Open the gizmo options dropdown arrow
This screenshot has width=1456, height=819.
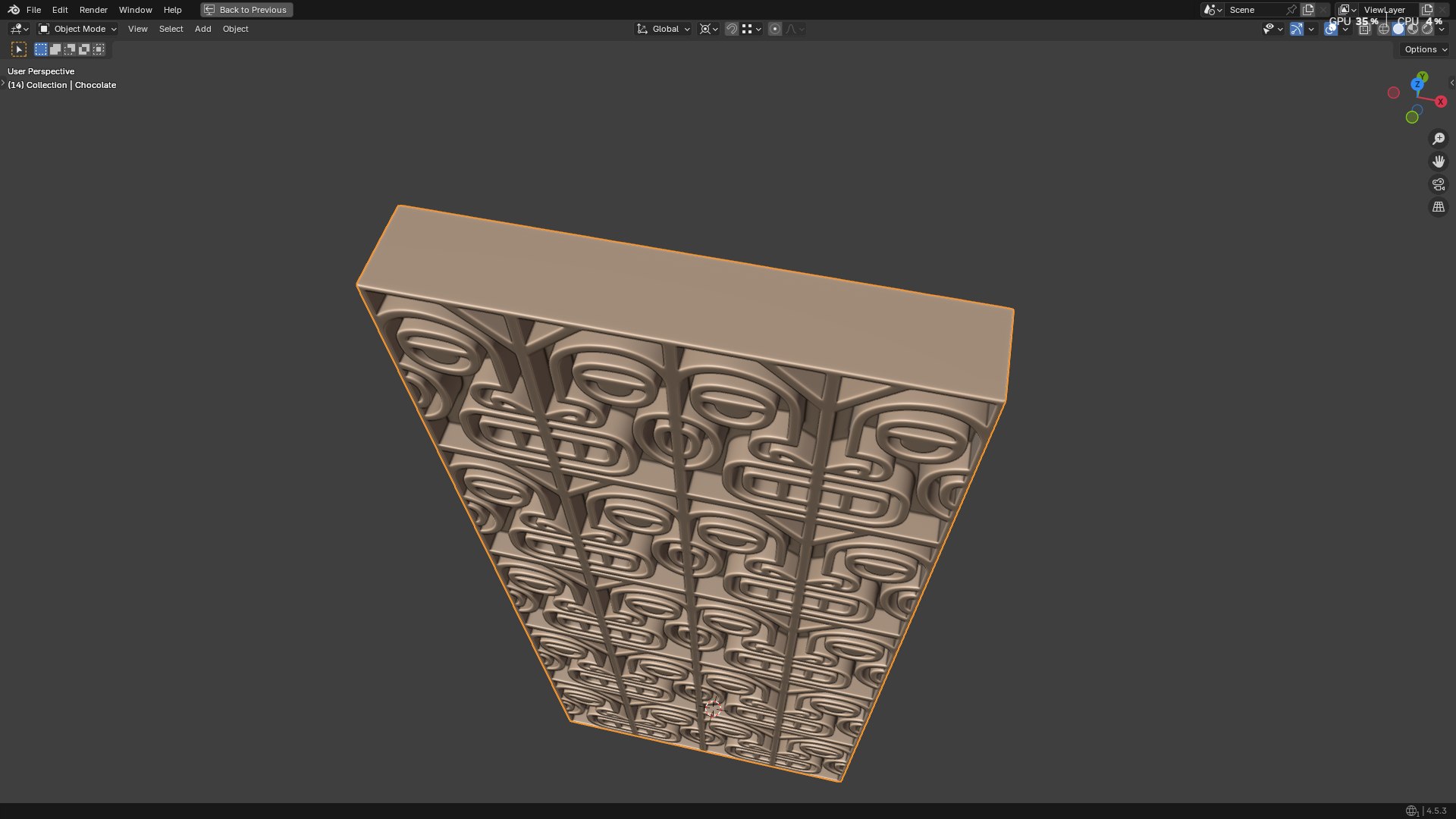1311,29
